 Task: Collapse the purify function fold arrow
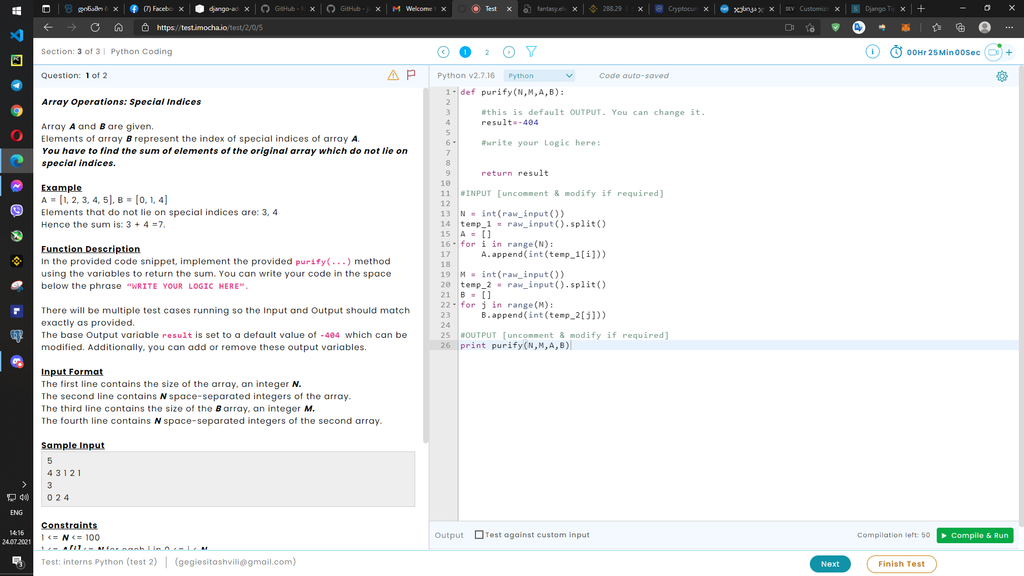pyautogui.click(x=455, y=92)
